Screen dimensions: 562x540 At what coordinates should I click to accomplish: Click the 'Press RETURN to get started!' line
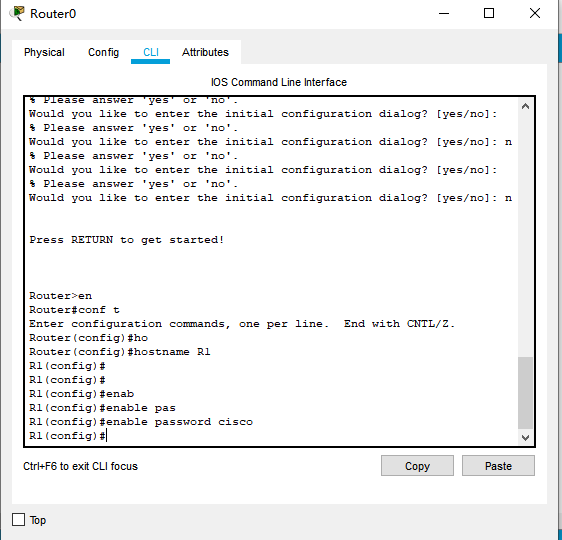(127, 240)
